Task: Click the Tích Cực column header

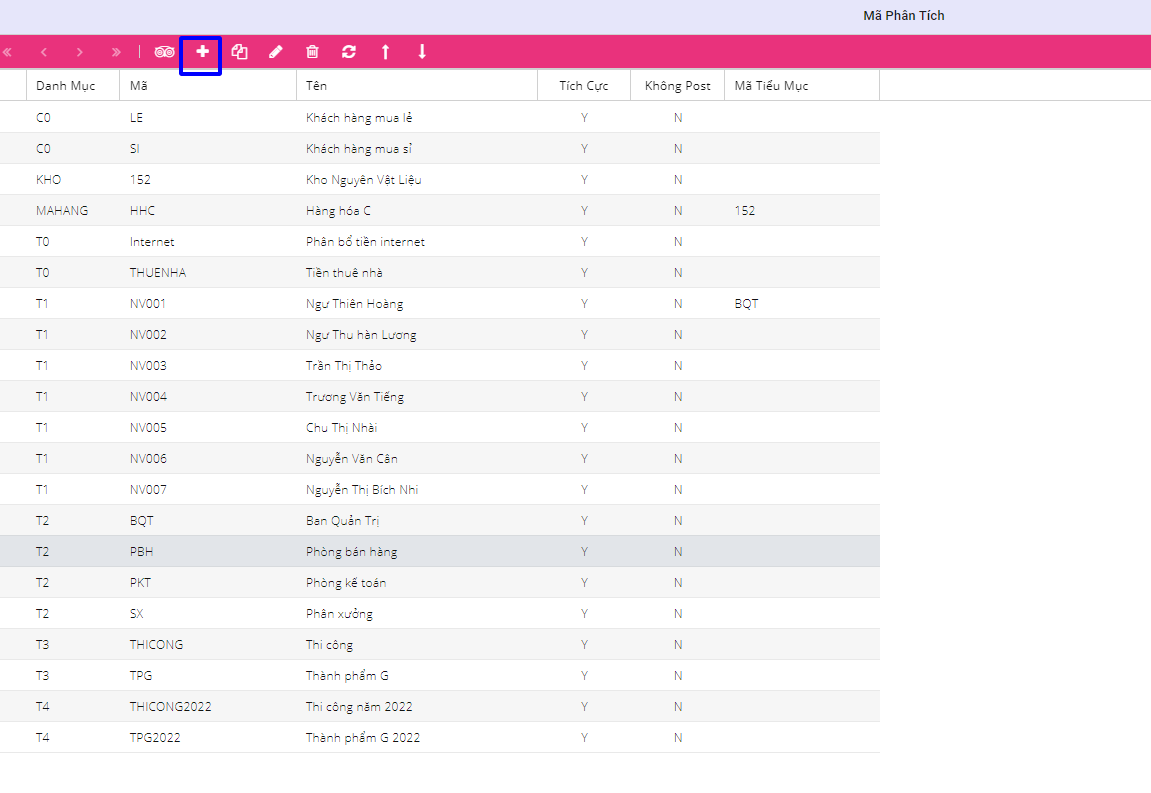Action: point(584,86)
